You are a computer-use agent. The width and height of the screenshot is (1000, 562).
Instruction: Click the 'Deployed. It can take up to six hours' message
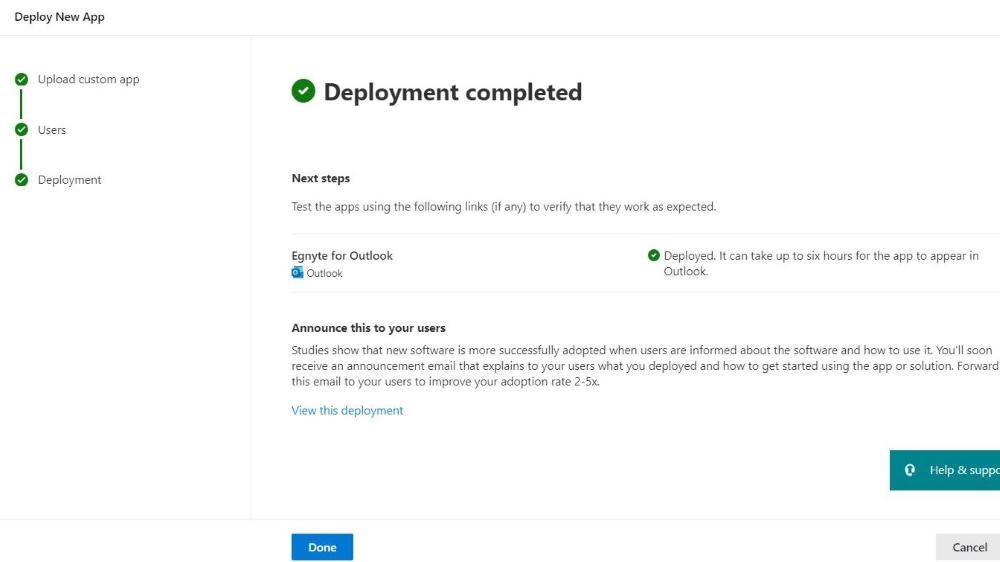821,263
